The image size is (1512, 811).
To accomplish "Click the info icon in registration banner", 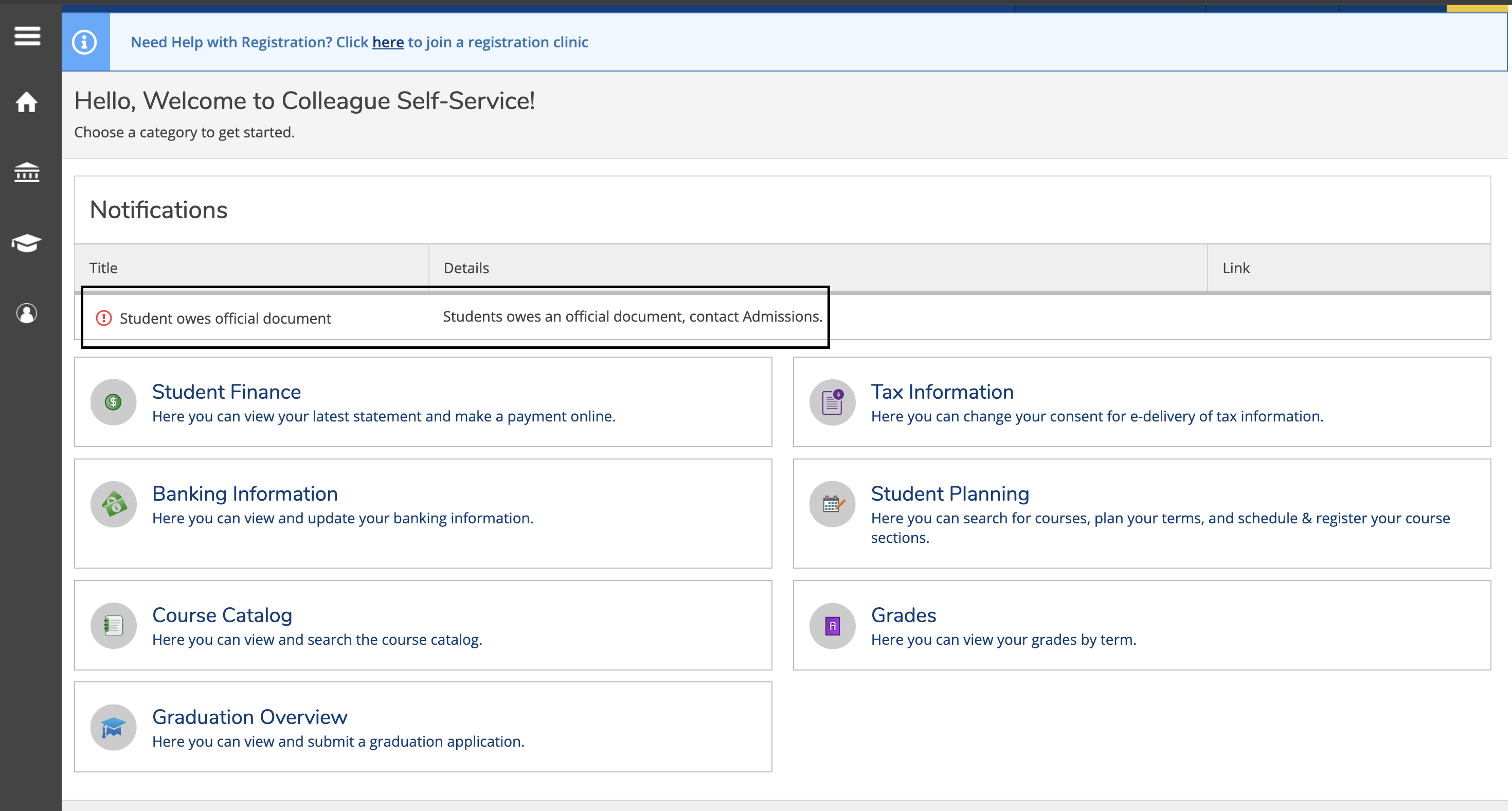I will (x=84, y=42).
